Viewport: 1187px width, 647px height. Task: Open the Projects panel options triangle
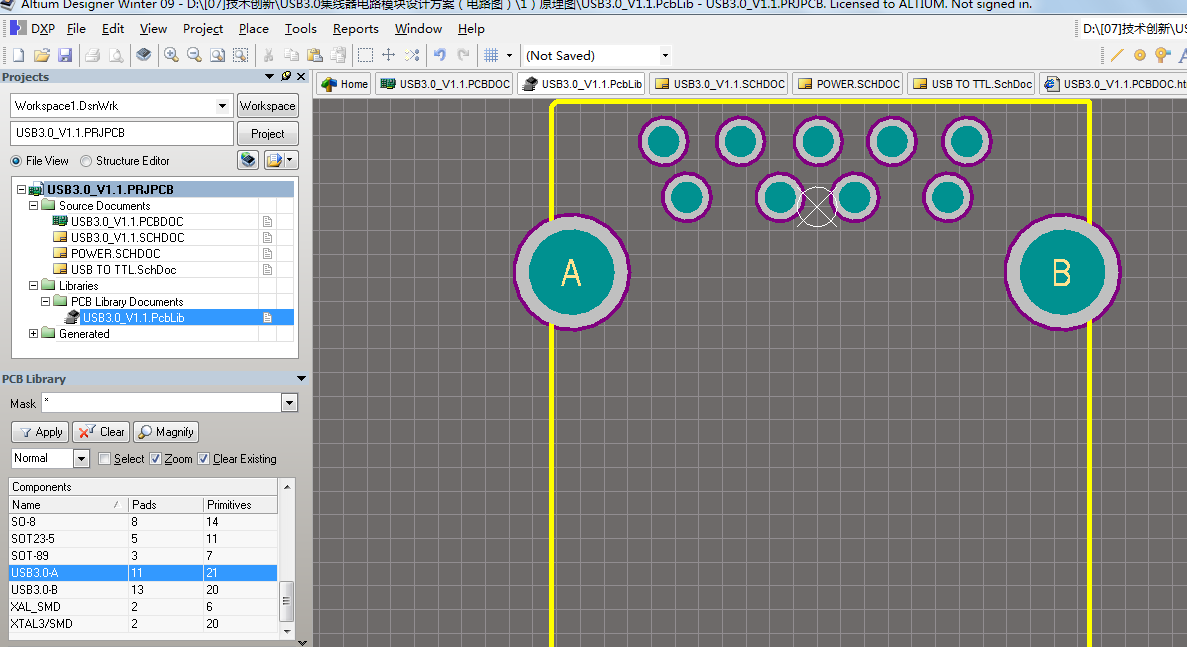[x=269, y=76]
